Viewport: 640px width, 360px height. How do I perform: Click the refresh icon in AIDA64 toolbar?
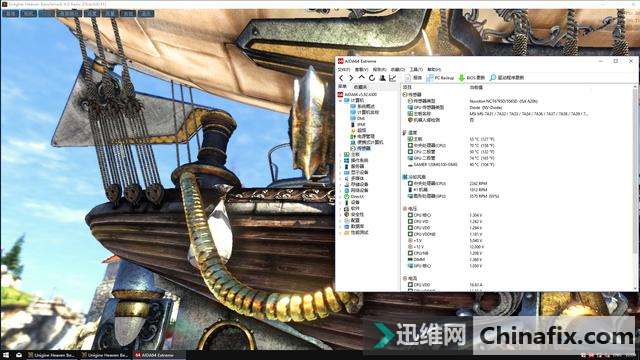pos(372,78)
